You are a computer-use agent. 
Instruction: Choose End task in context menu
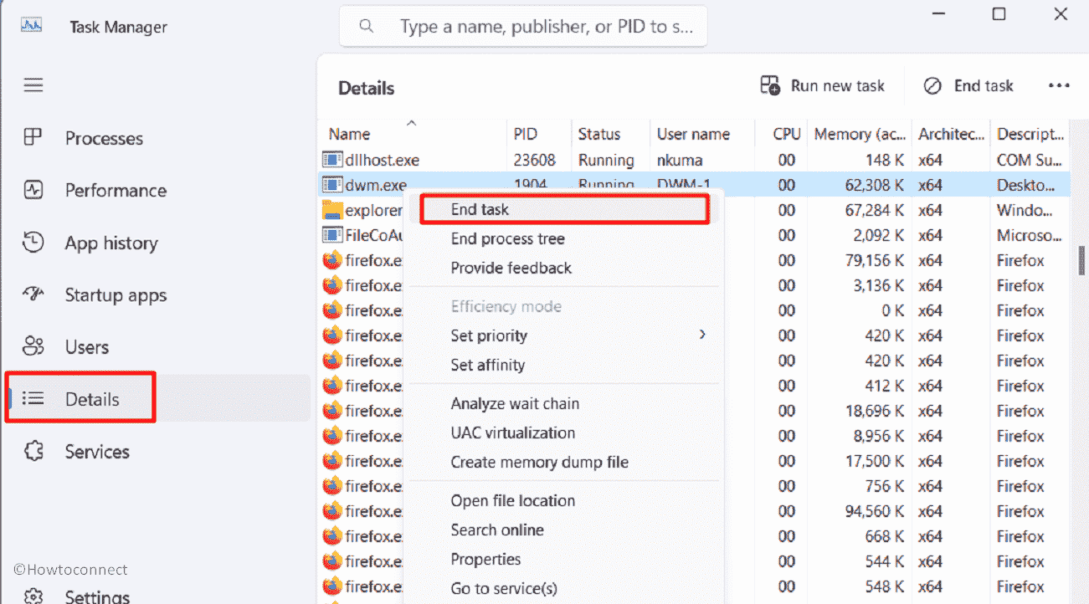point(564,209)
